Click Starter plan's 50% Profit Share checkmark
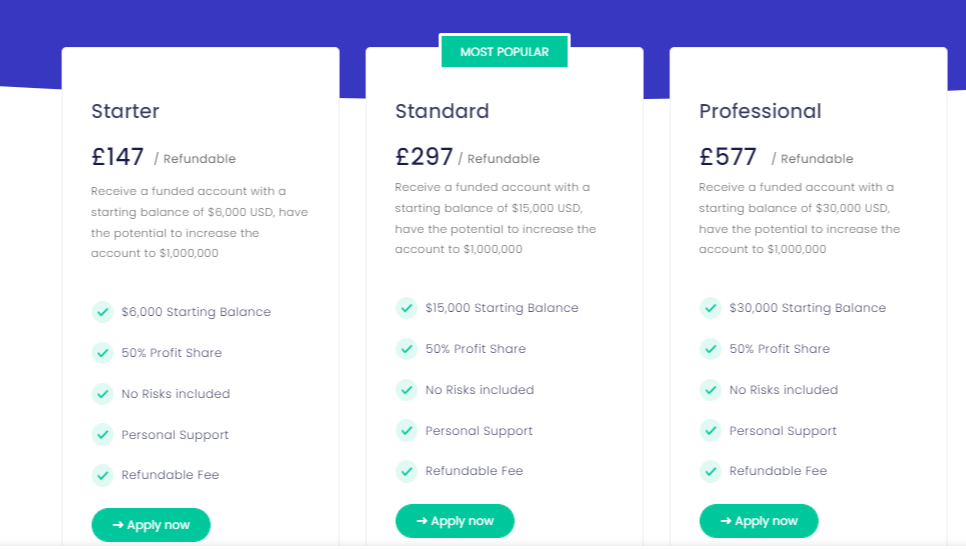 tap(103, 353)
